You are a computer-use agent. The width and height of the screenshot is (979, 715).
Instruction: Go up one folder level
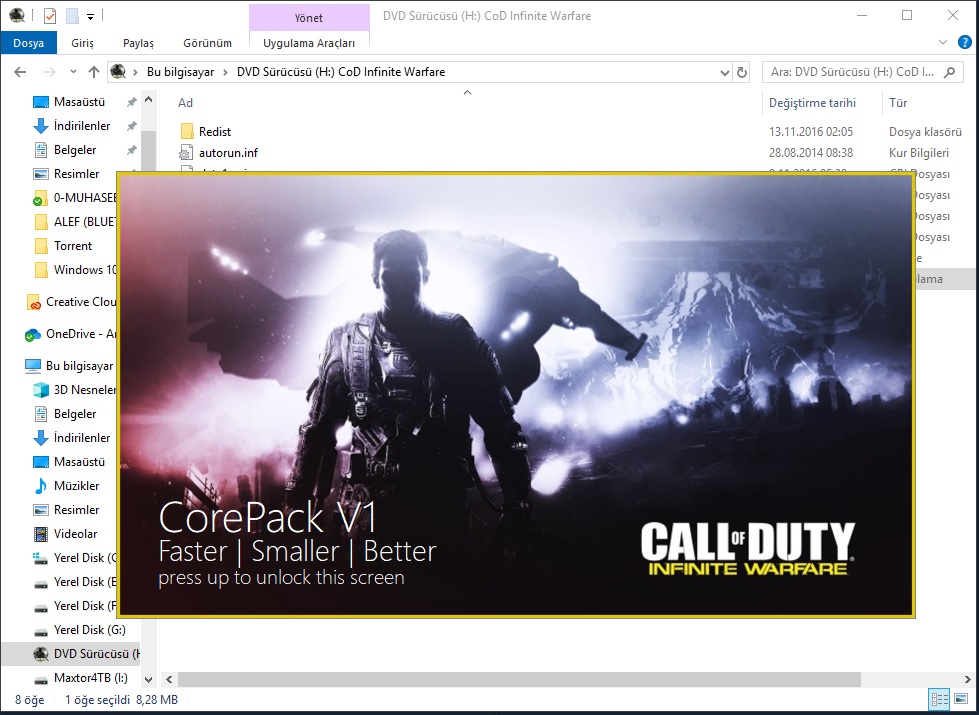[x=94, y=72]
